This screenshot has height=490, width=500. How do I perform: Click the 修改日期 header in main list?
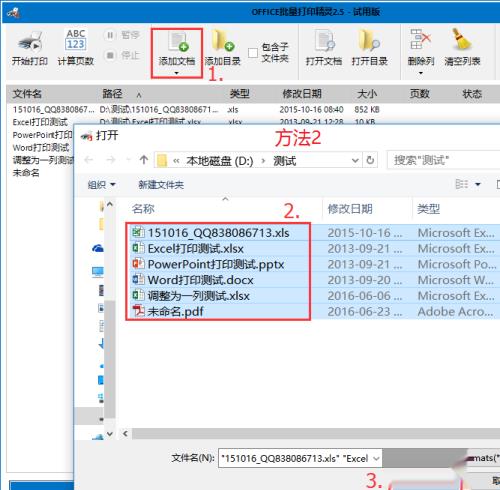coord(302,94)
